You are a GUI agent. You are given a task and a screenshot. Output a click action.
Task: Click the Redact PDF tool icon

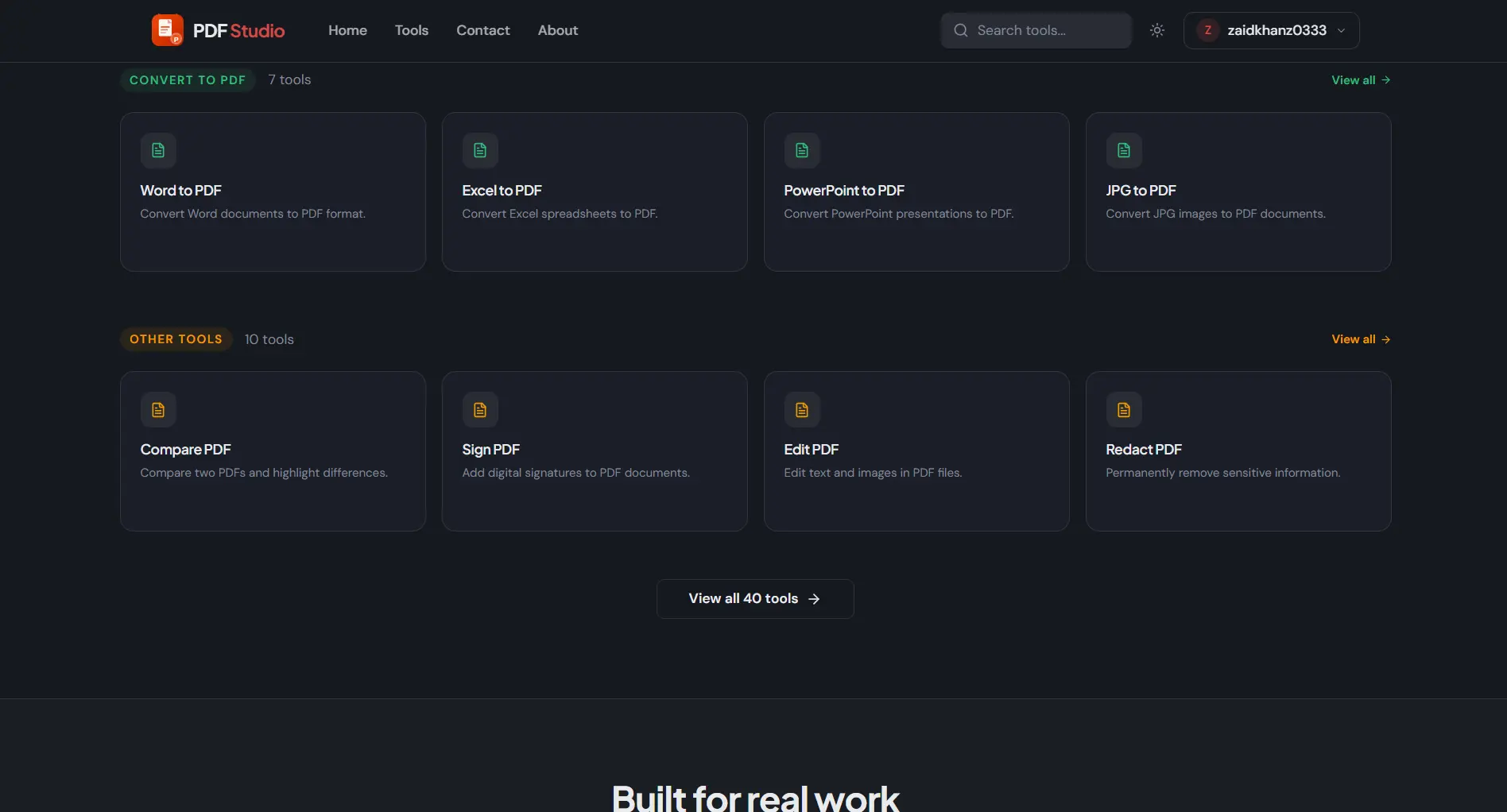(x=1124, y=410)
